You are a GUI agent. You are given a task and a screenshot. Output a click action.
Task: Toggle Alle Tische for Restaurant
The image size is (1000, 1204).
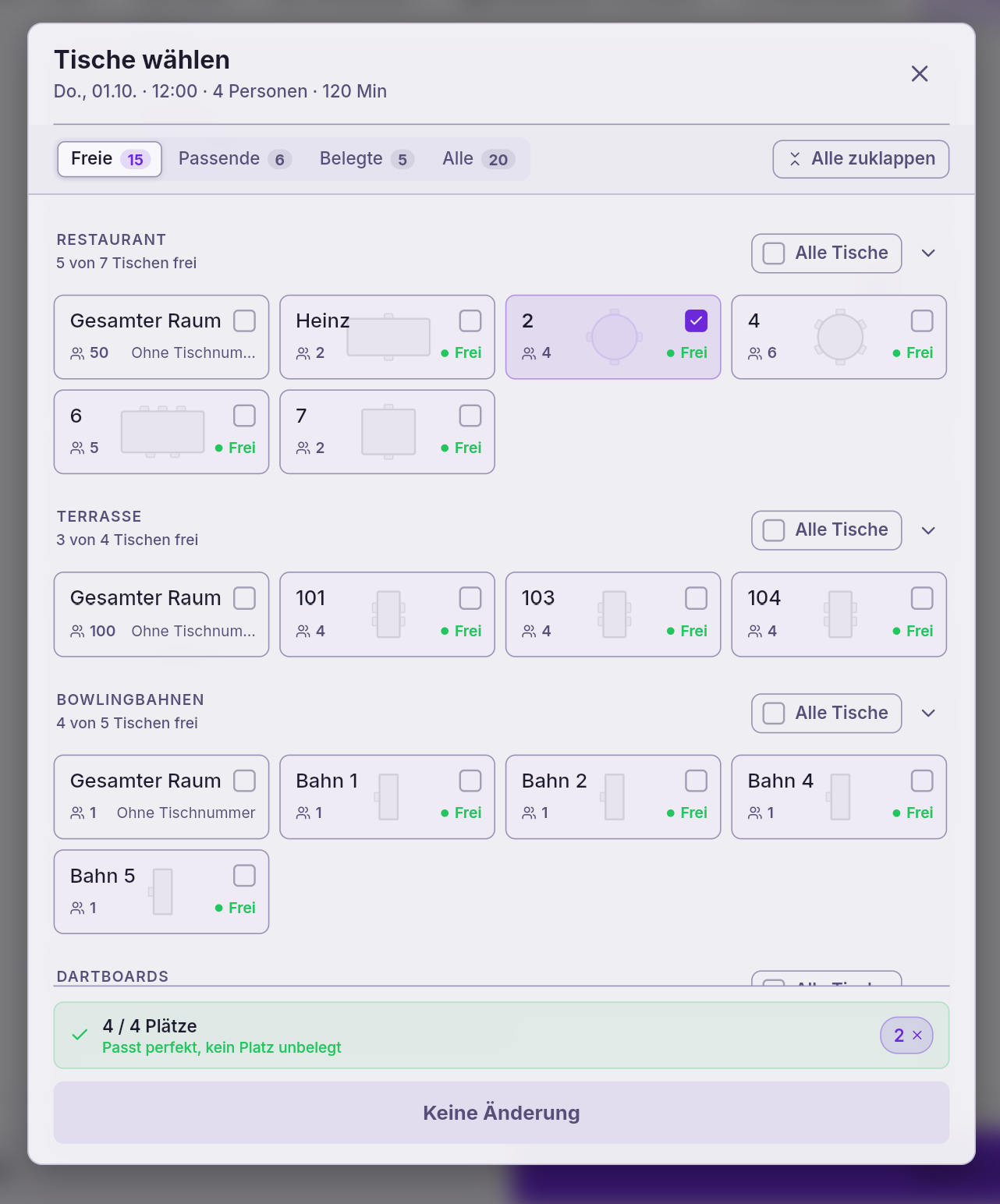[x=827, y=253]
